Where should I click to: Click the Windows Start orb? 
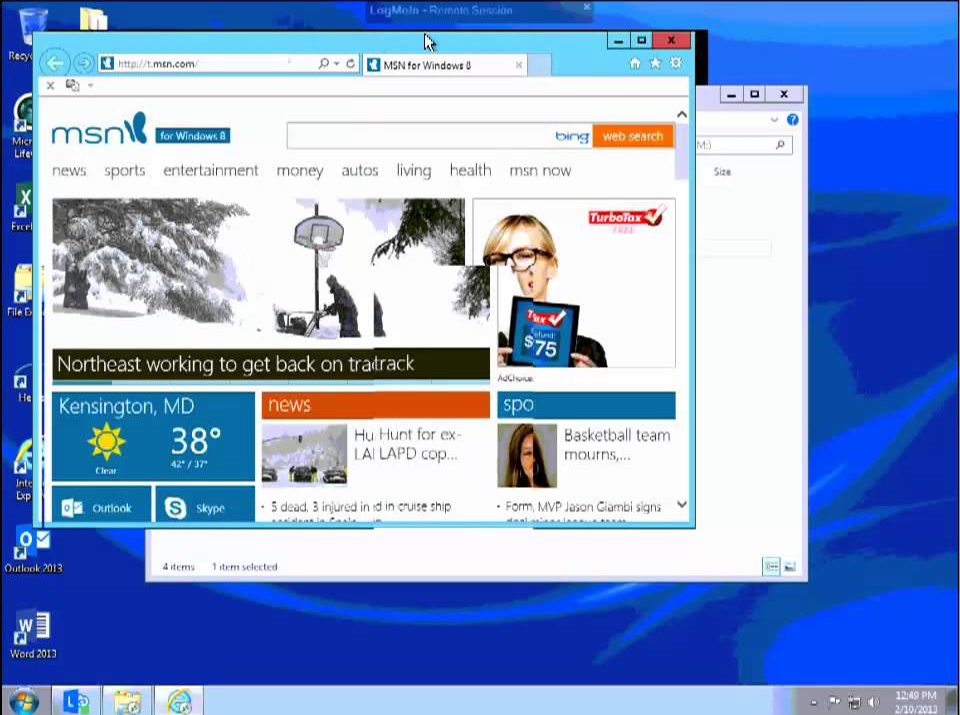[x=23, y=701]
